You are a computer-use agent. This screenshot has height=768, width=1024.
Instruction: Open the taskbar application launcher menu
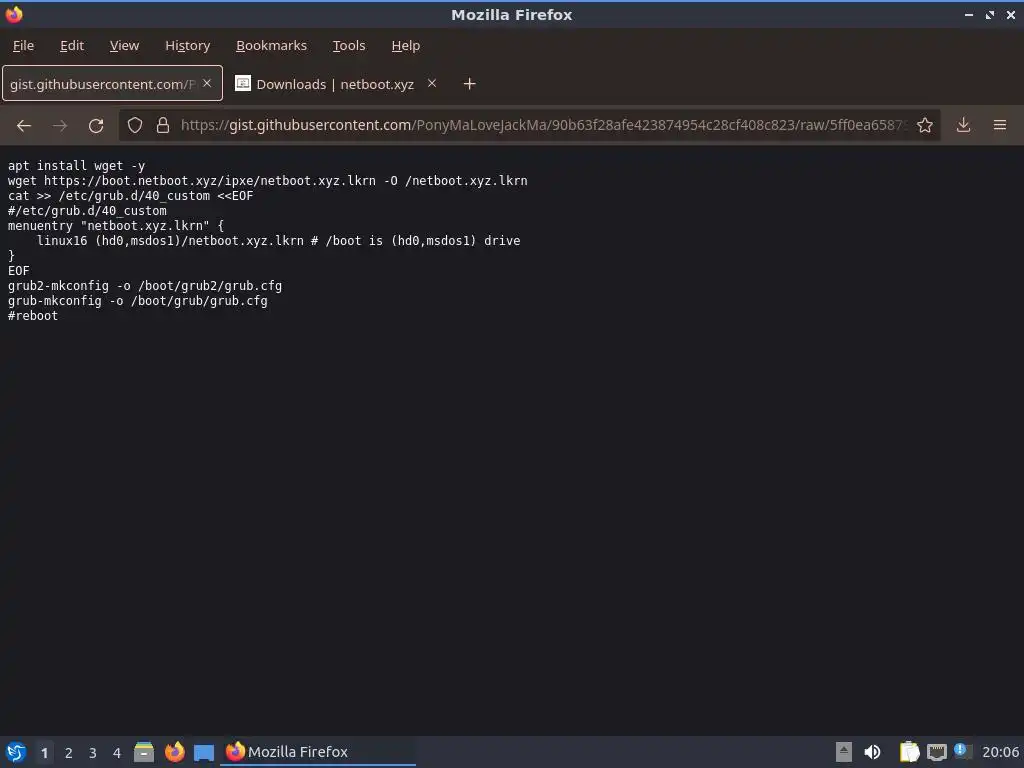tap(16, 752)
